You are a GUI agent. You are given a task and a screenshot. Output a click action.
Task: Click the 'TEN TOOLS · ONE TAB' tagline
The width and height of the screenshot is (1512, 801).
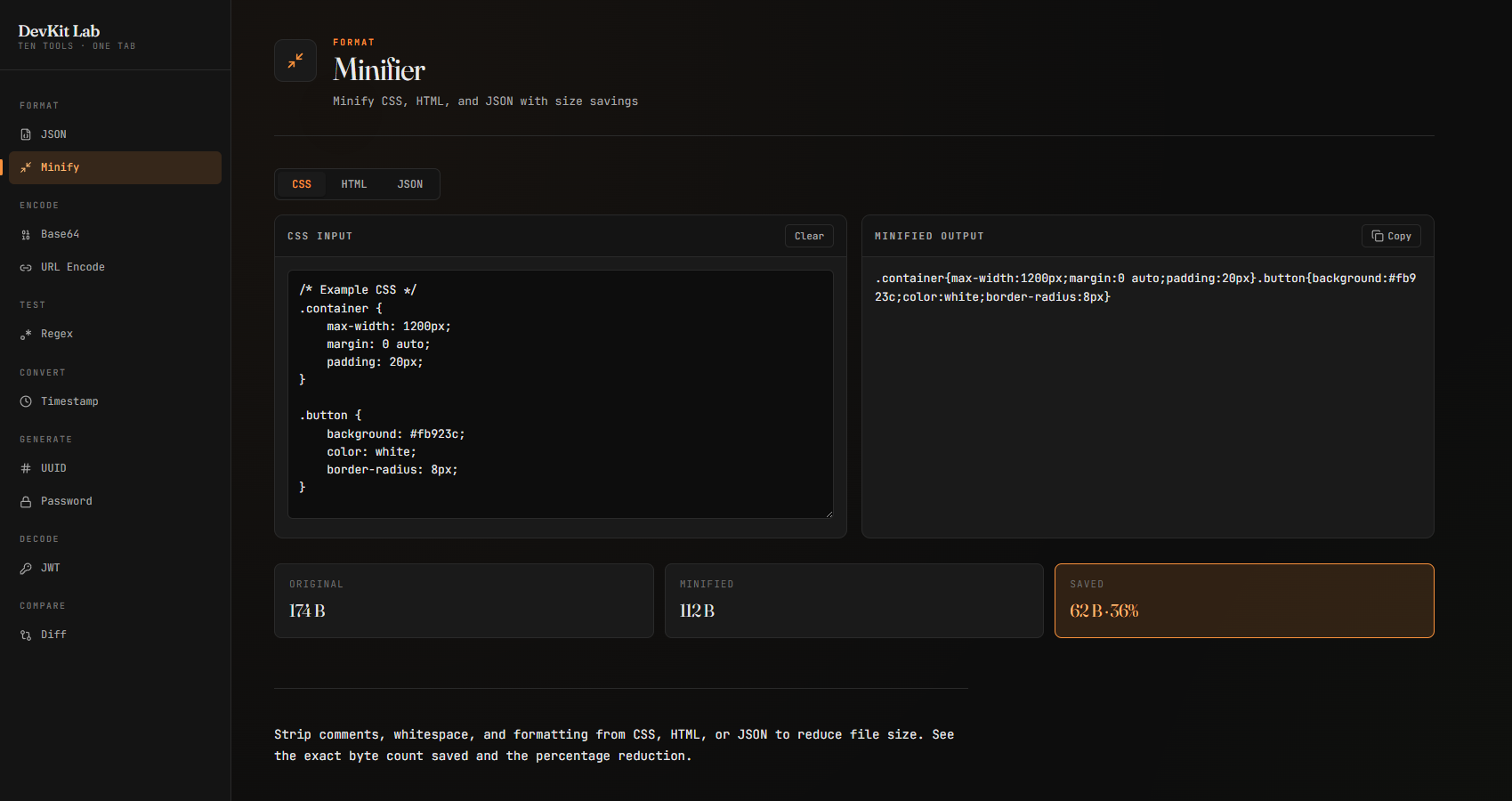click(x=77, y=46)
